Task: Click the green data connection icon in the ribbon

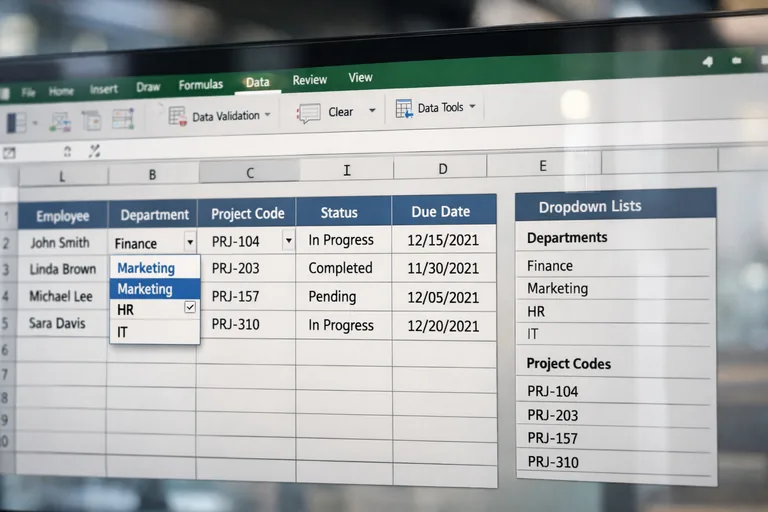Action: coord(60,122)
